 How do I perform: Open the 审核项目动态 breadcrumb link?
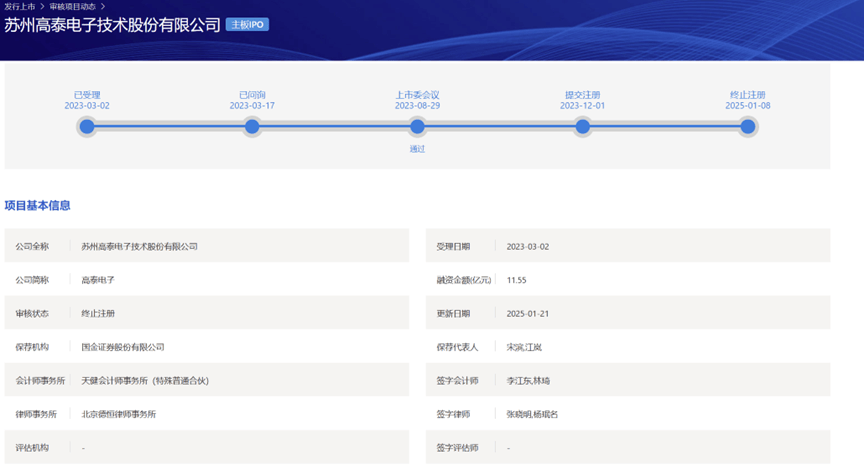coord(72,7)
